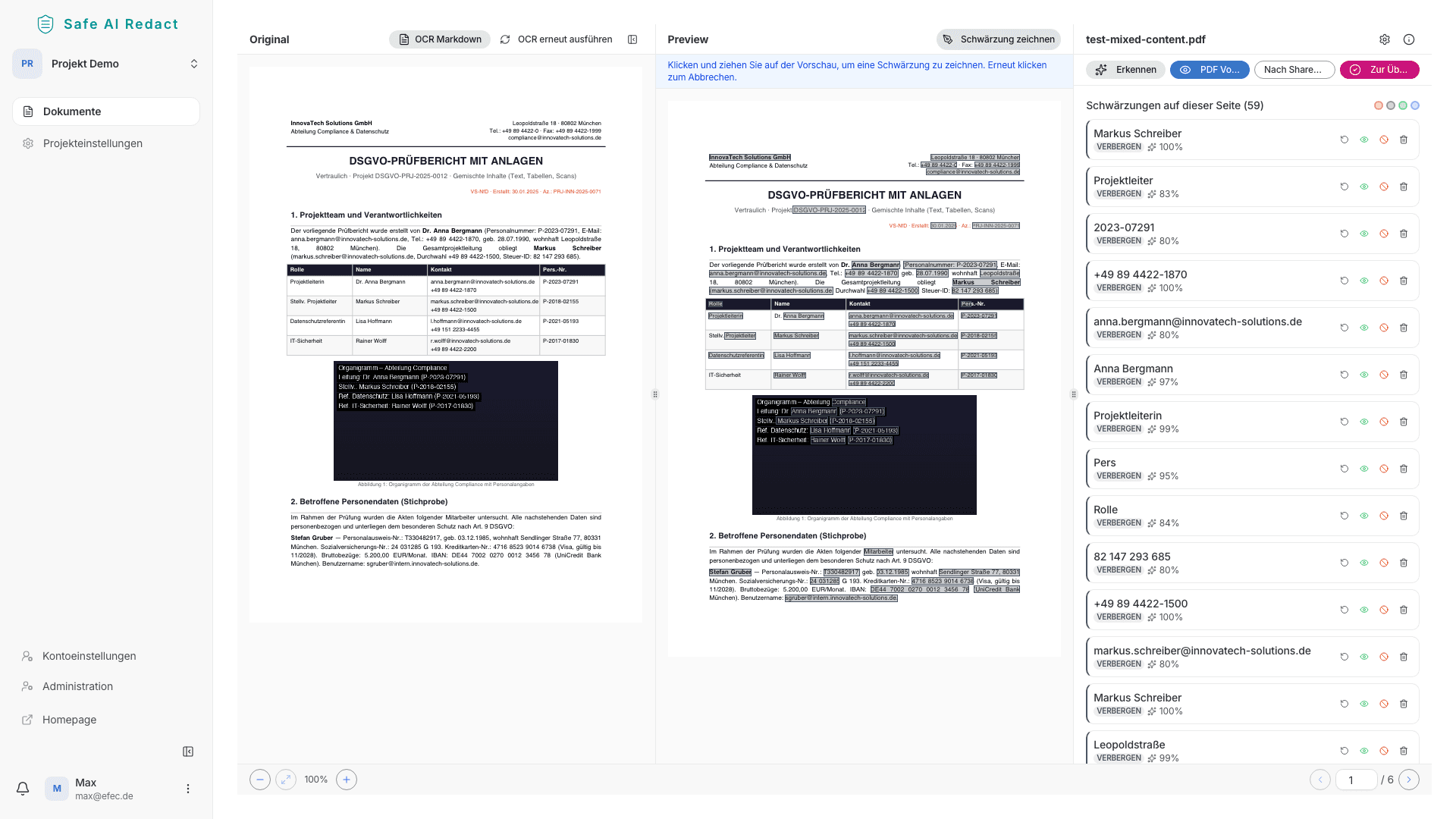Reset the '2023-07291' redaction with the undo icon
Screen dimensions: 1456x819
tap(1345, 234)
